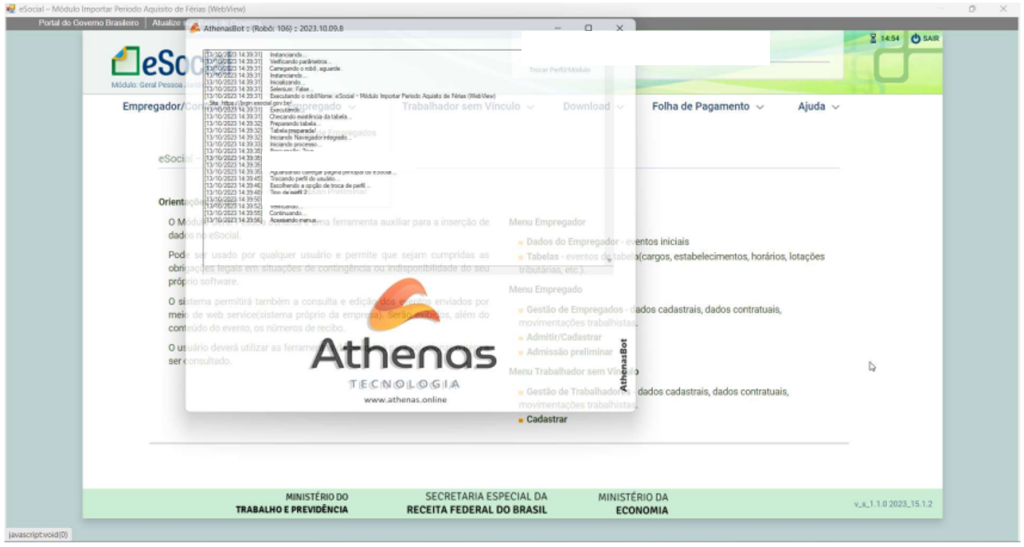Click the Menu Empregado heading
1024x547 pixels.
click(x=545, y=289)
